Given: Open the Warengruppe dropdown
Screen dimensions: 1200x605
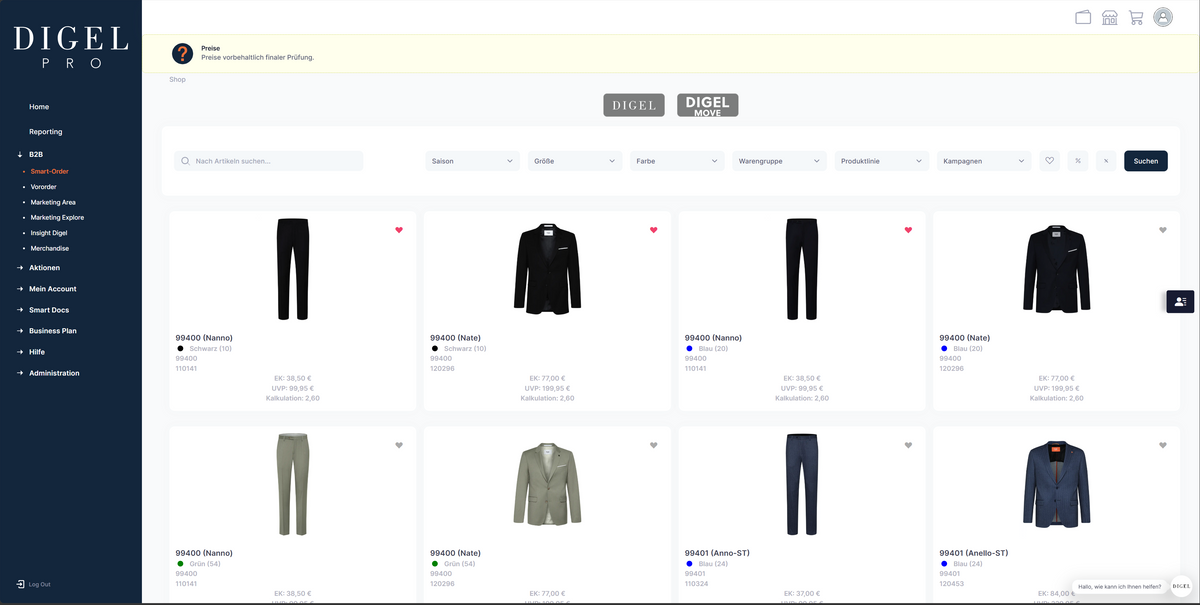Looking at the screenshot, I should point(779,161).
